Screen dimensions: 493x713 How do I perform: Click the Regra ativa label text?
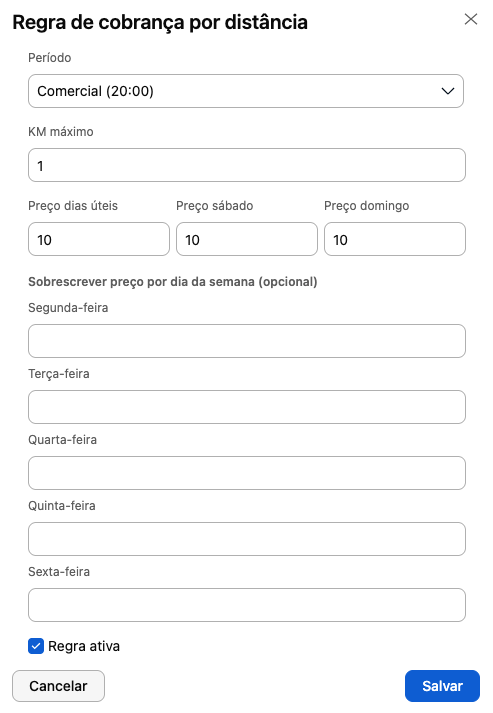[84, 646]
